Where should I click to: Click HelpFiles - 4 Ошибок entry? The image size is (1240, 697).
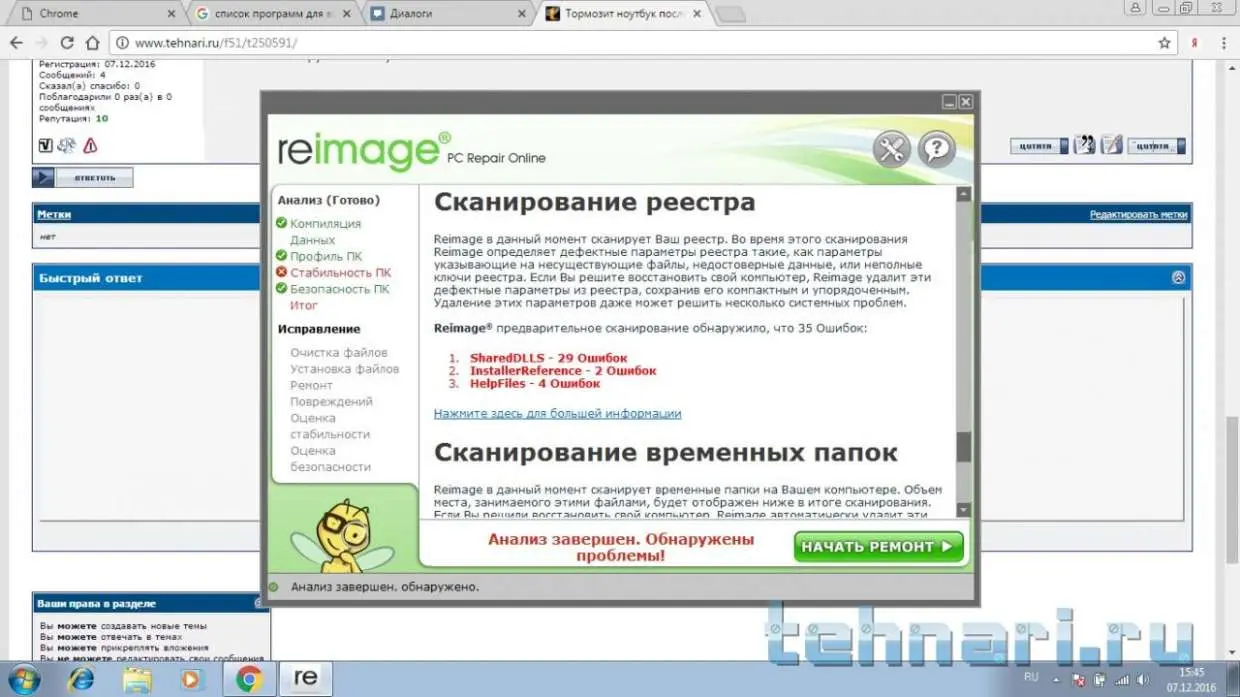tap(535, 384)
